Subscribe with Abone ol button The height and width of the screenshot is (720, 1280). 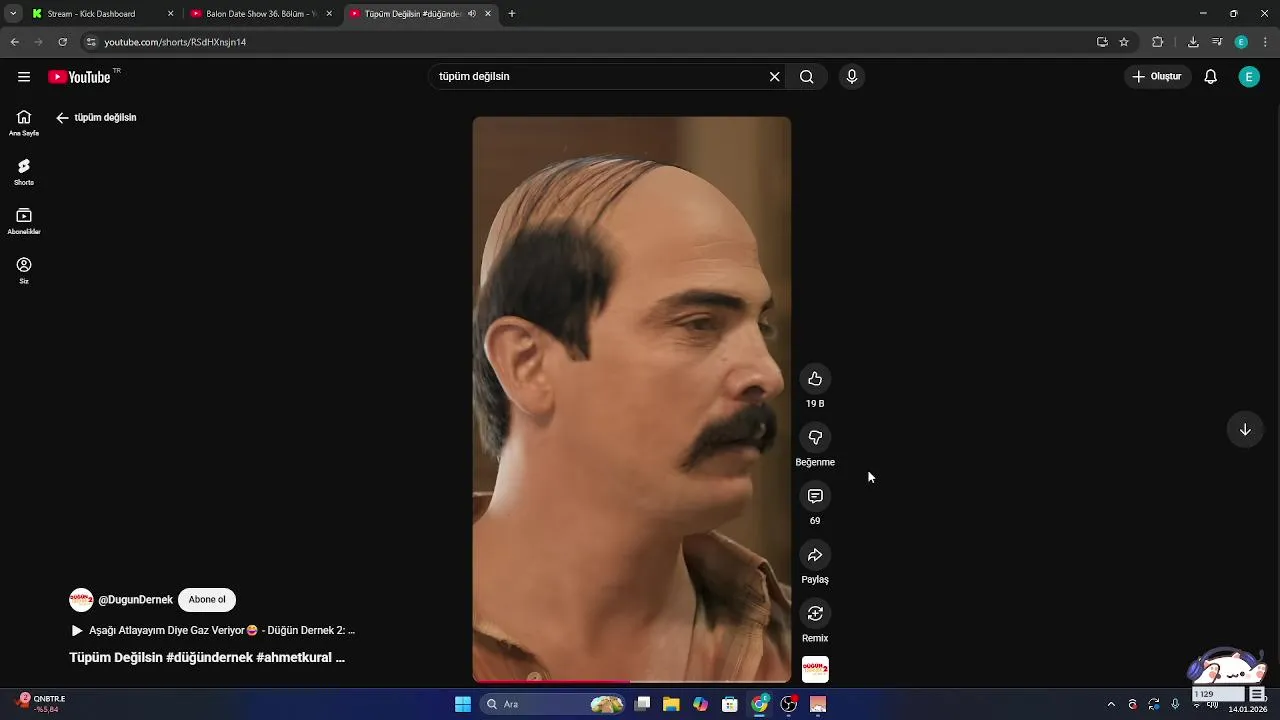(x=207, y=600)
